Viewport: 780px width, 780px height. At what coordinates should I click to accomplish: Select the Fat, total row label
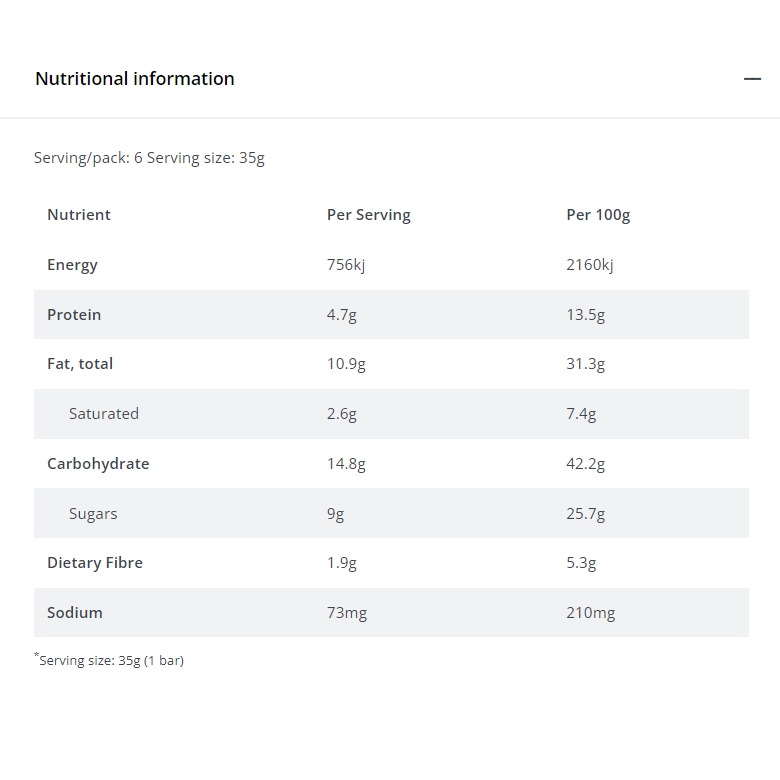point(80,364)
